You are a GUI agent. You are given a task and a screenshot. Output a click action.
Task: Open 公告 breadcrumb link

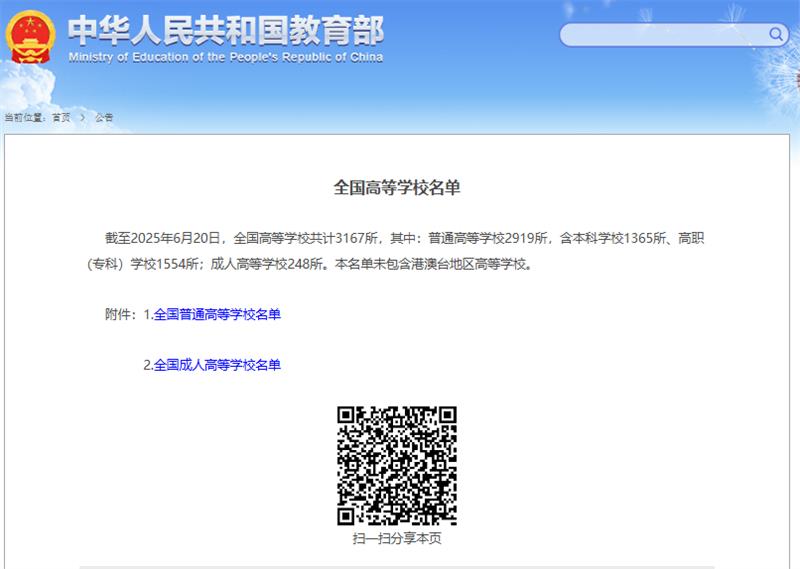click(104, 117)
